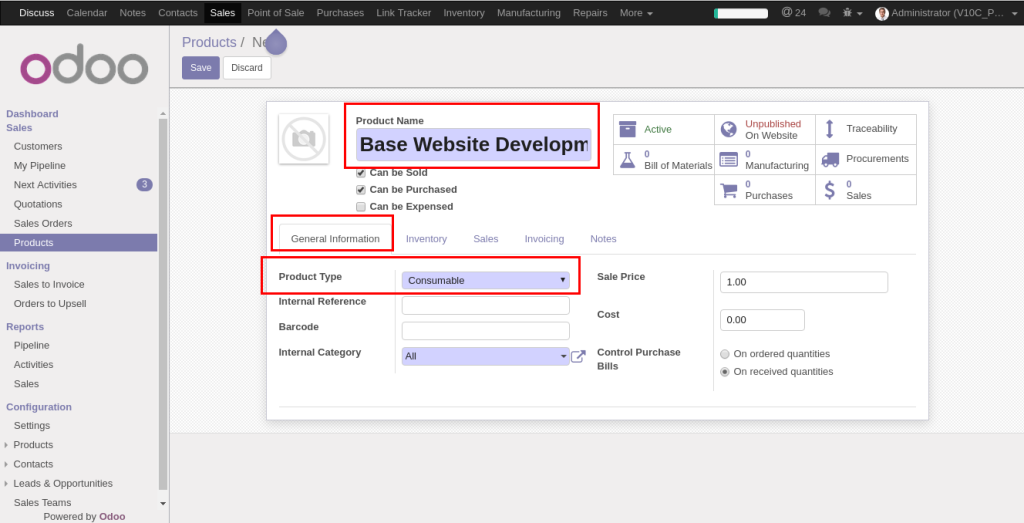Expand the More menu in top bar

point(636,13)
